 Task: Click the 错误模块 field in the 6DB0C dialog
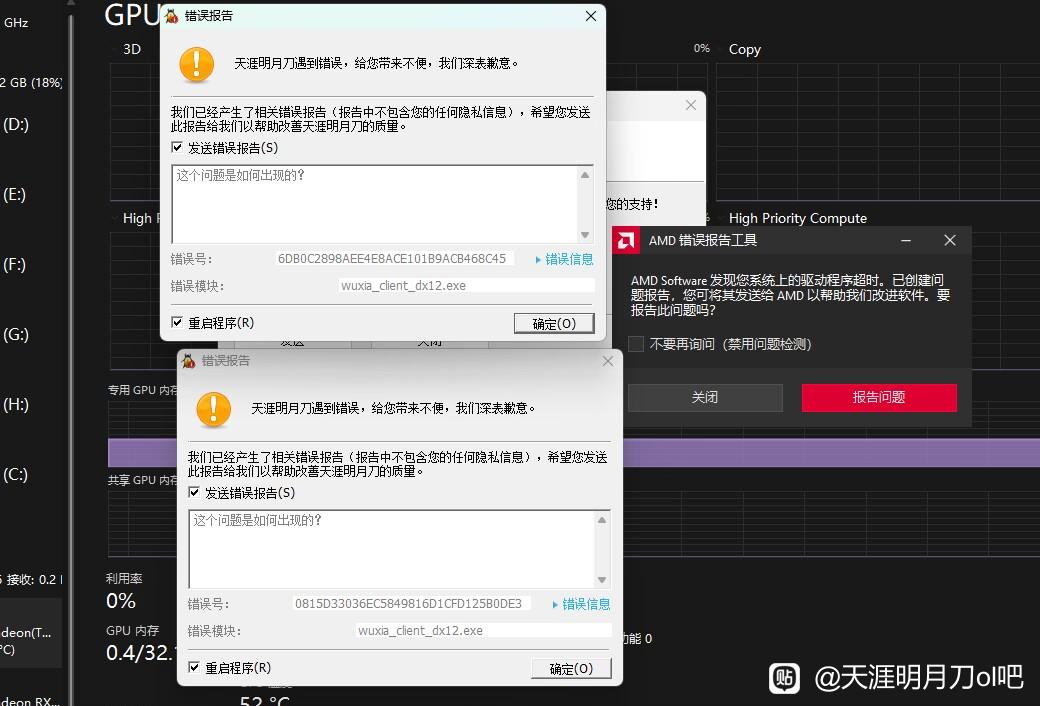466,286
